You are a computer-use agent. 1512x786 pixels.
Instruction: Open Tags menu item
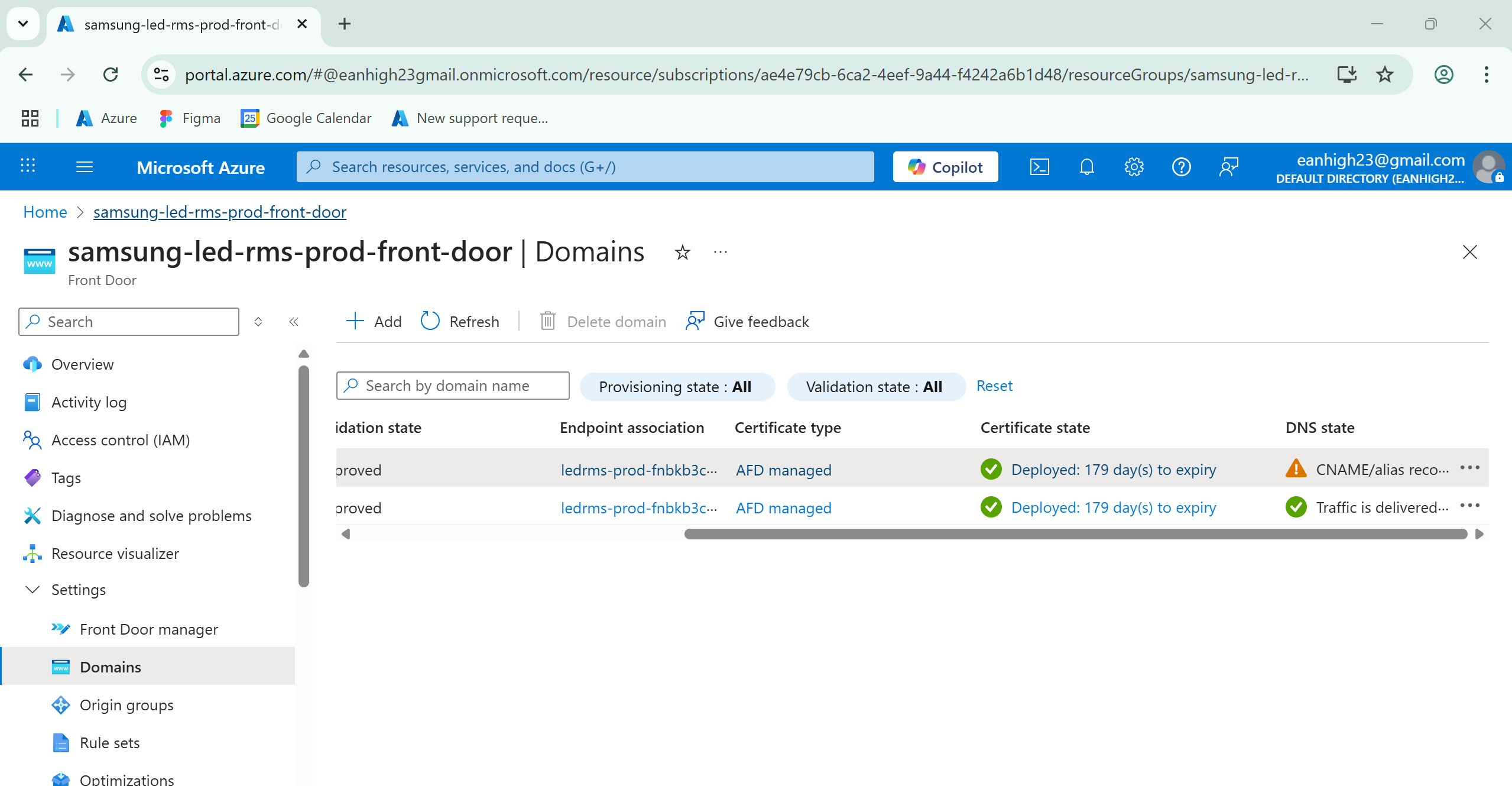pos(66,478)
